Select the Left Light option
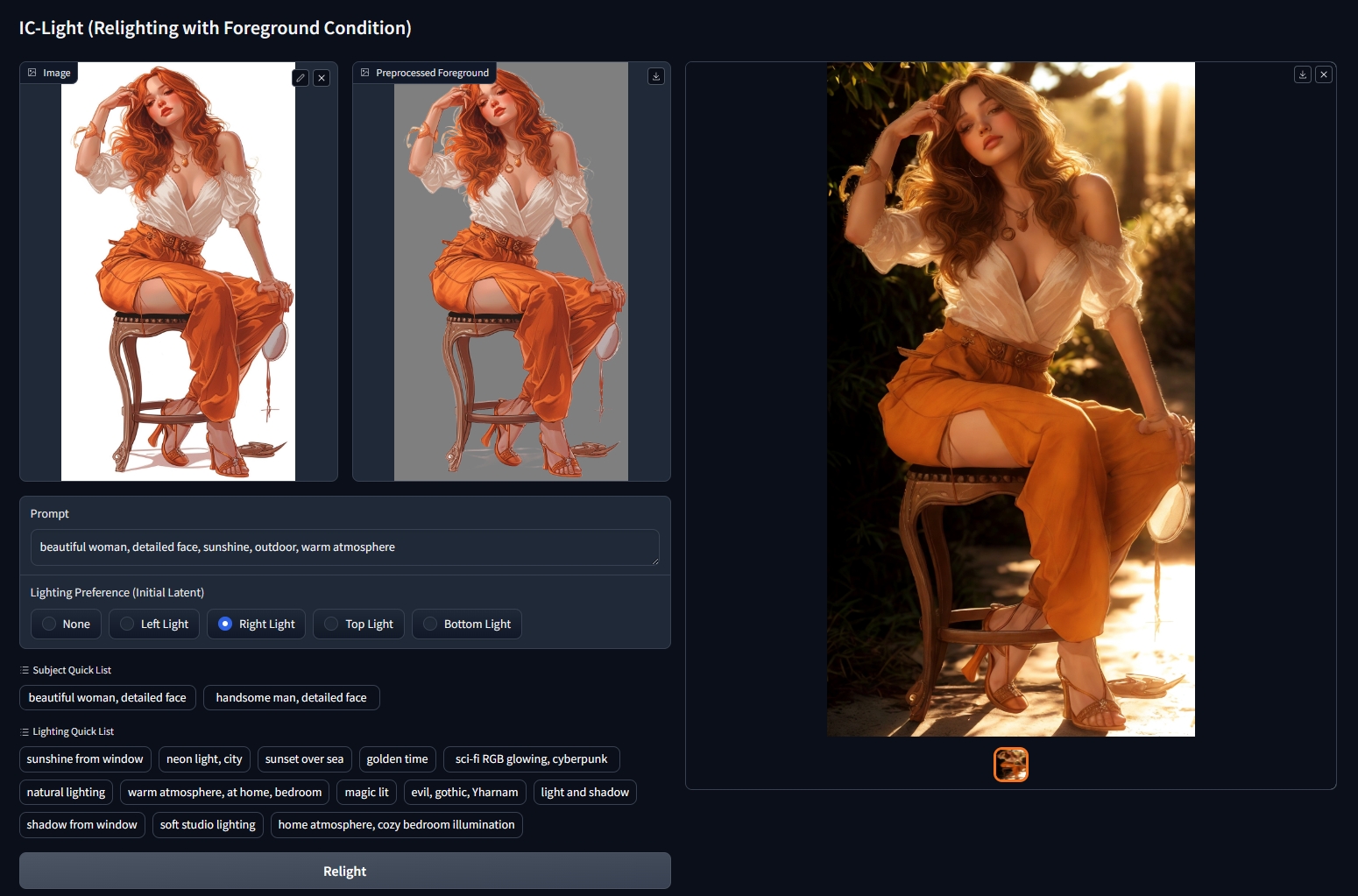Image resolution: width=1358 pixels, height=896 pixels. tap(154, 624)
